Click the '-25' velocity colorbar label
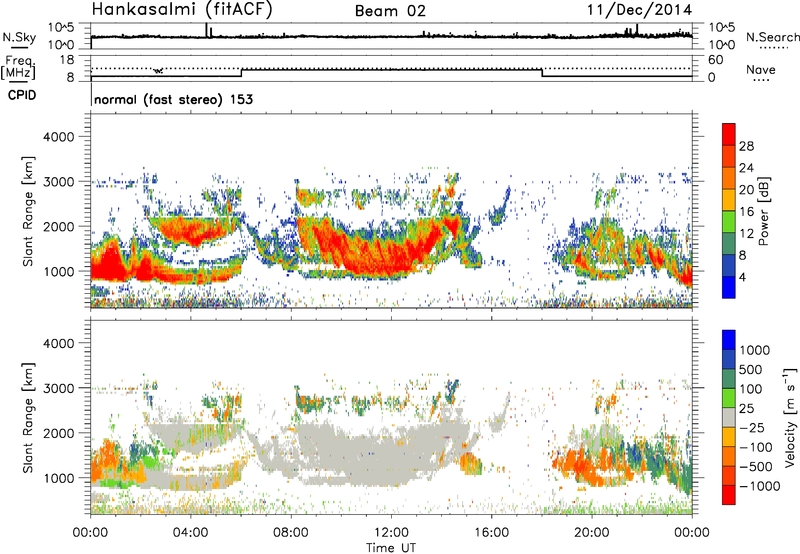Screen dimensions: 800x554 [751, 427]
